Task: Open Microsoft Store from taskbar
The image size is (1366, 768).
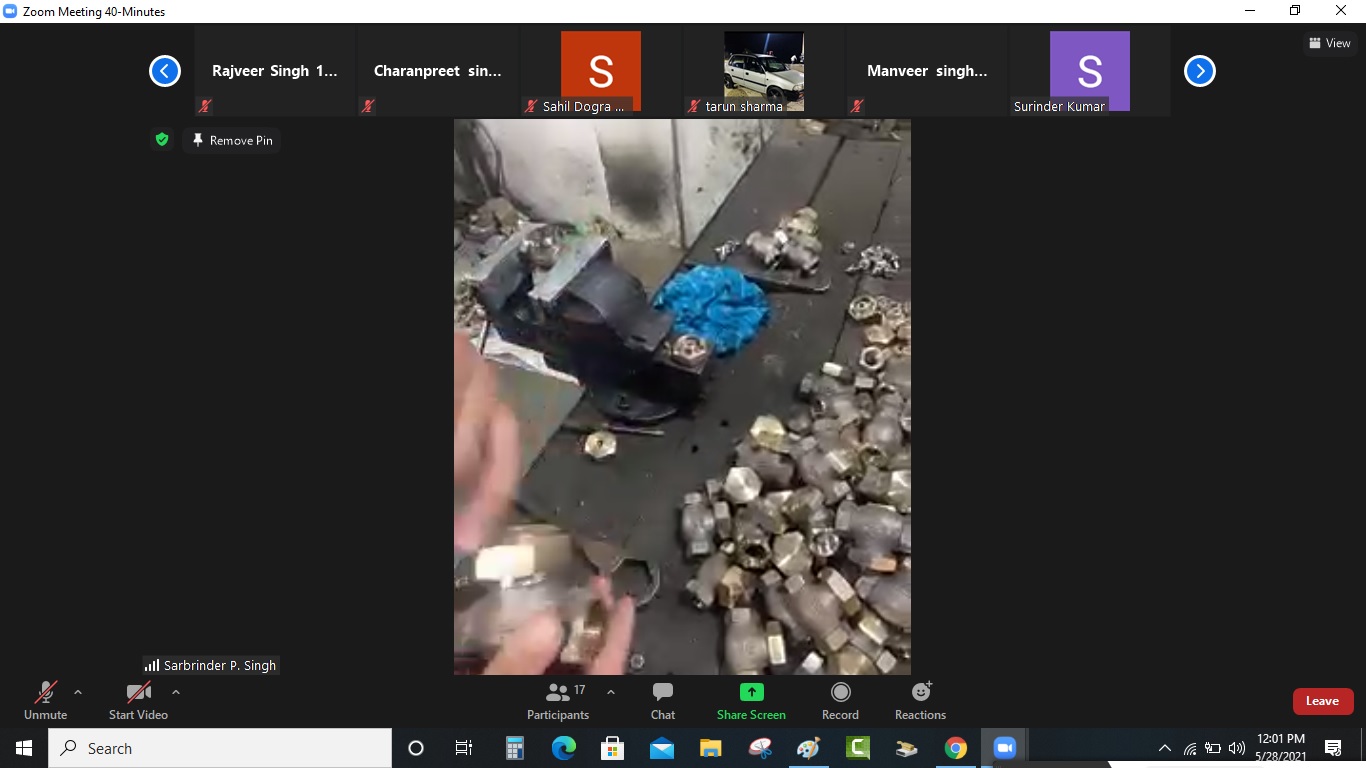Action: 612,748
